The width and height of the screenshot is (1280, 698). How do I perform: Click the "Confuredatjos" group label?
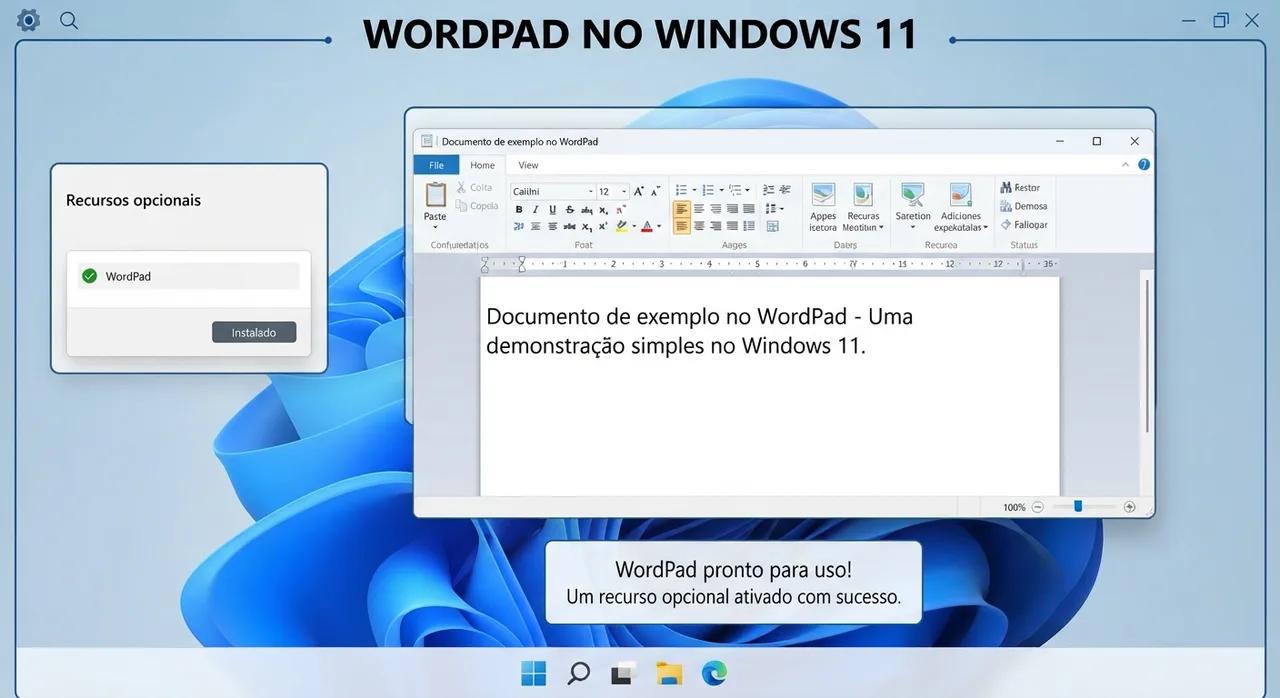click(x=460, y=245)
